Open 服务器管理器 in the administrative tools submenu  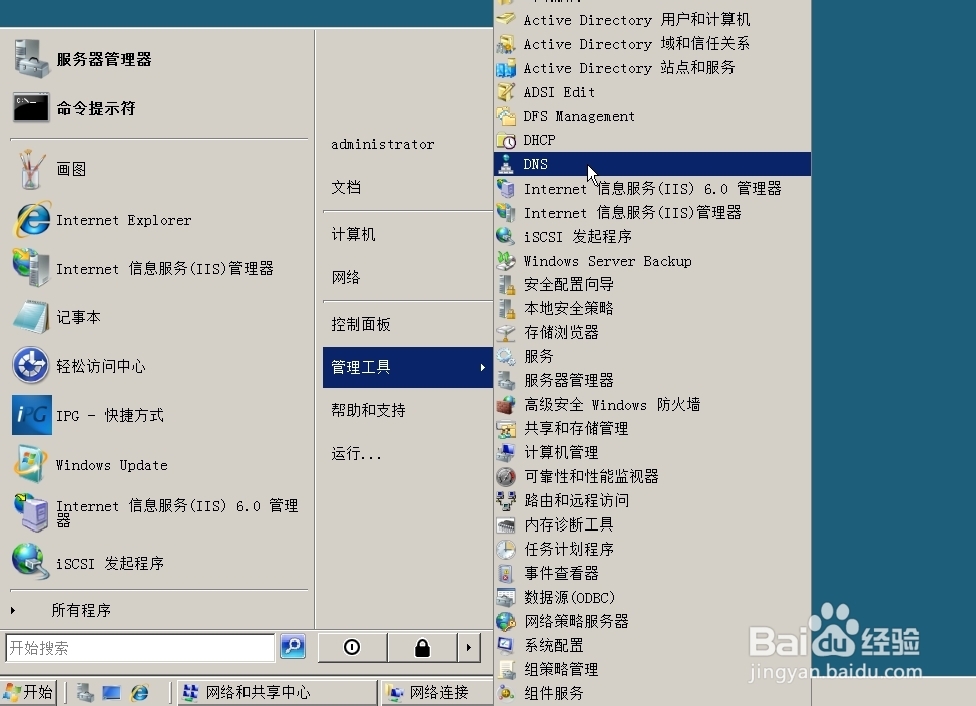[x=652, y=380]
